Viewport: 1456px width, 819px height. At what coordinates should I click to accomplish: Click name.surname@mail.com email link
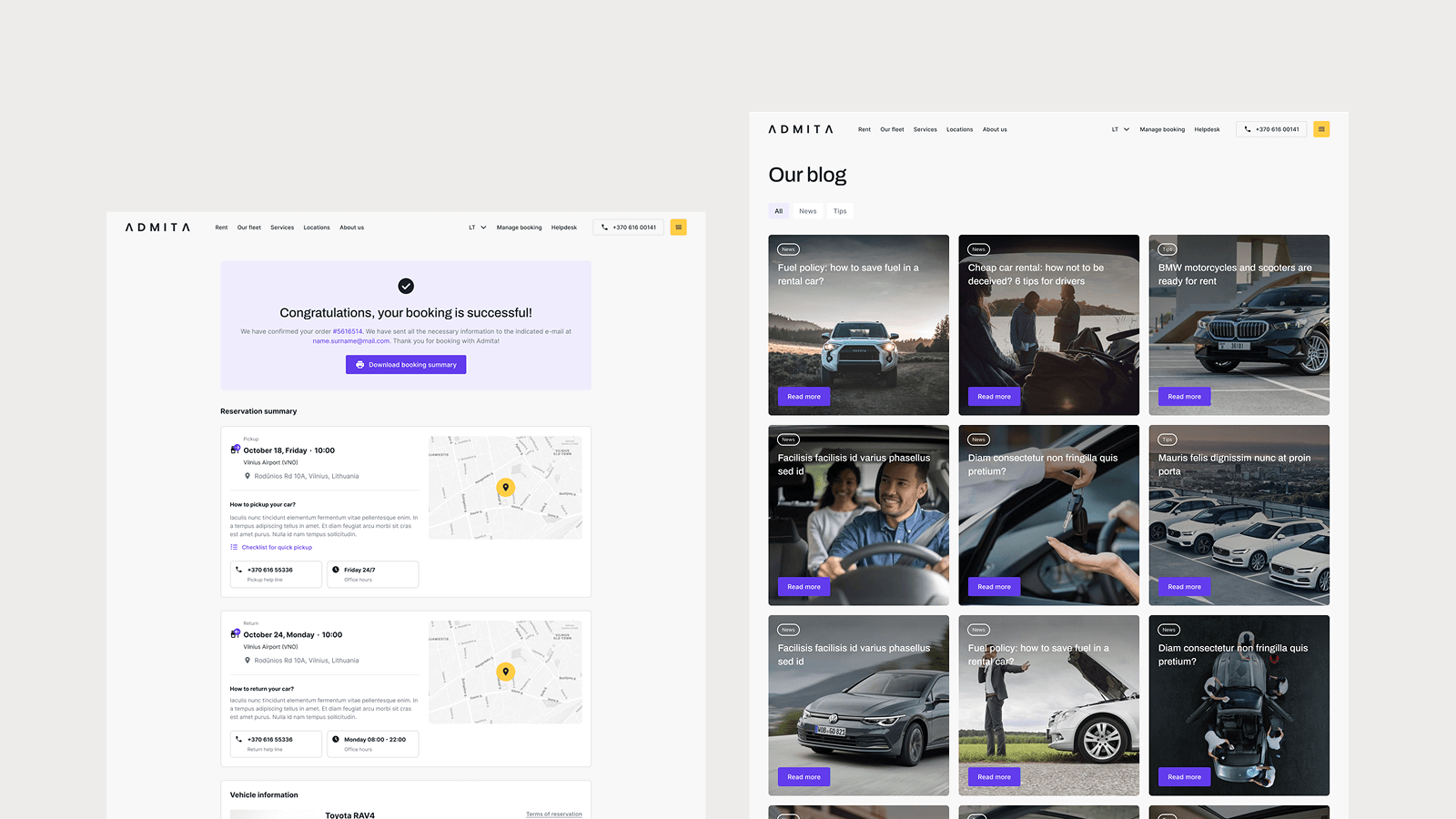coord(351,341)
